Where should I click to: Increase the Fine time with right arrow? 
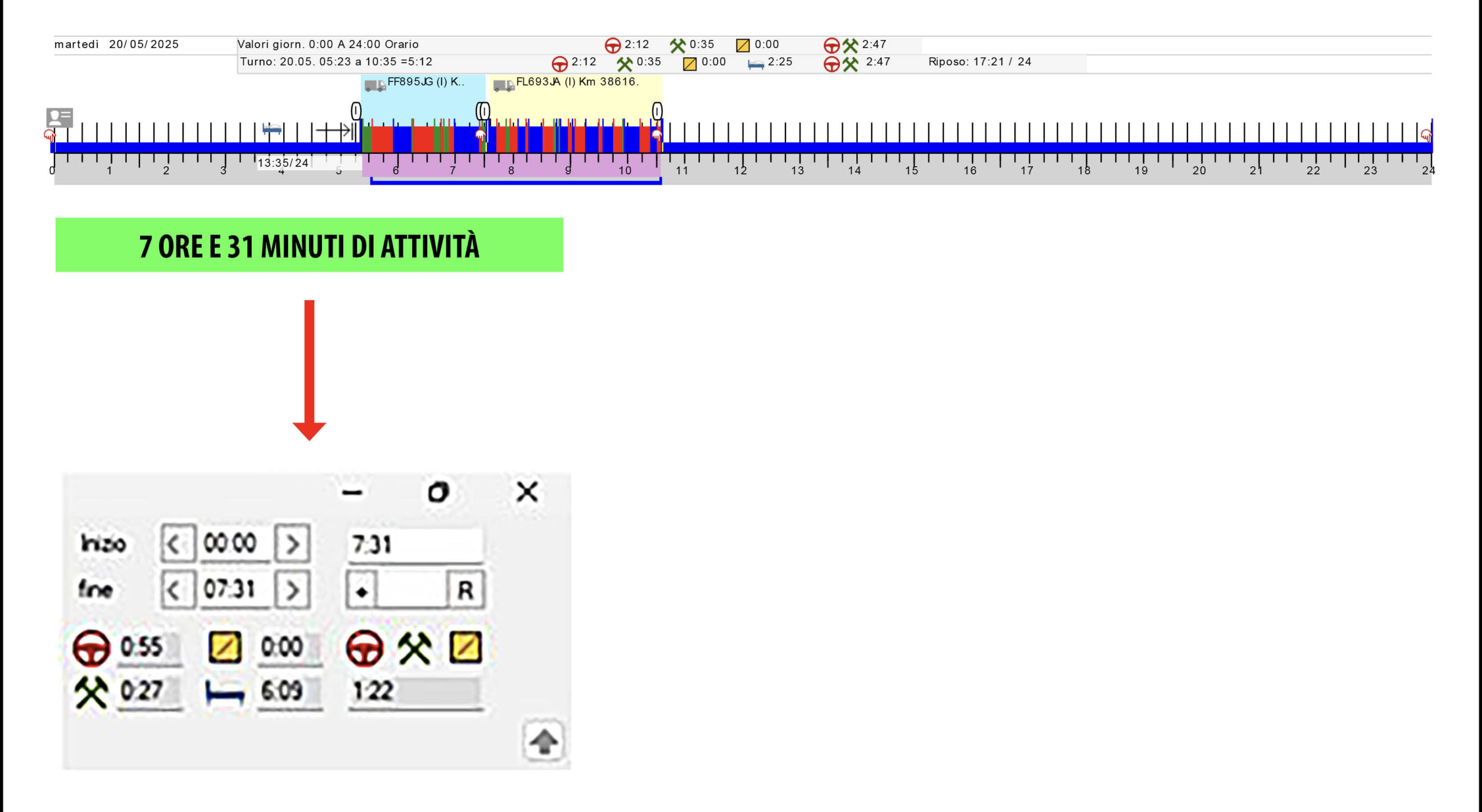coord(292,590)
